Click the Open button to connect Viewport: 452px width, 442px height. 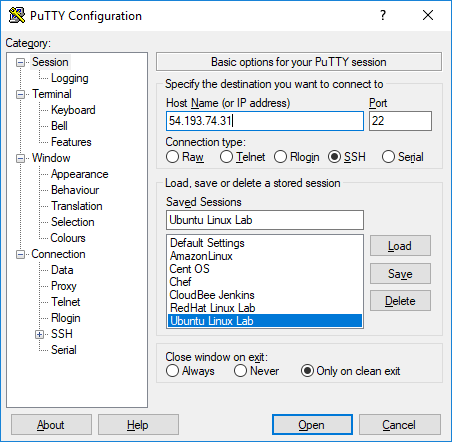click(312, 425)
